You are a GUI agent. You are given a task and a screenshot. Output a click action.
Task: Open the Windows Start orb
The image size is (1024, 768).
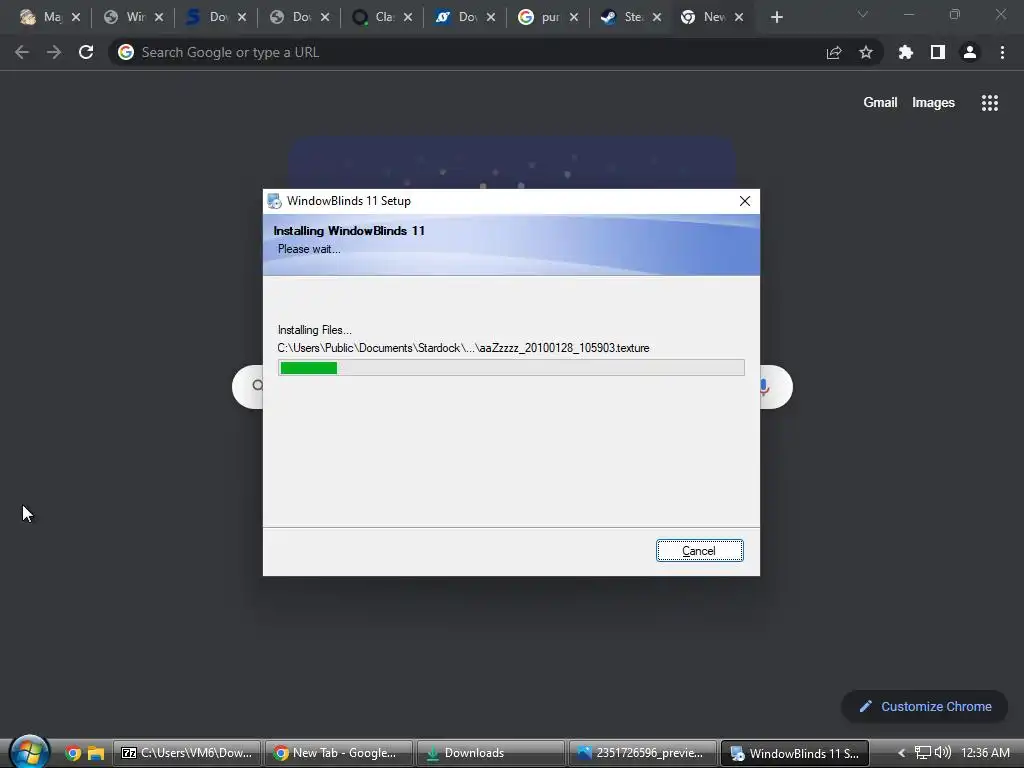[x=29, y=752]
